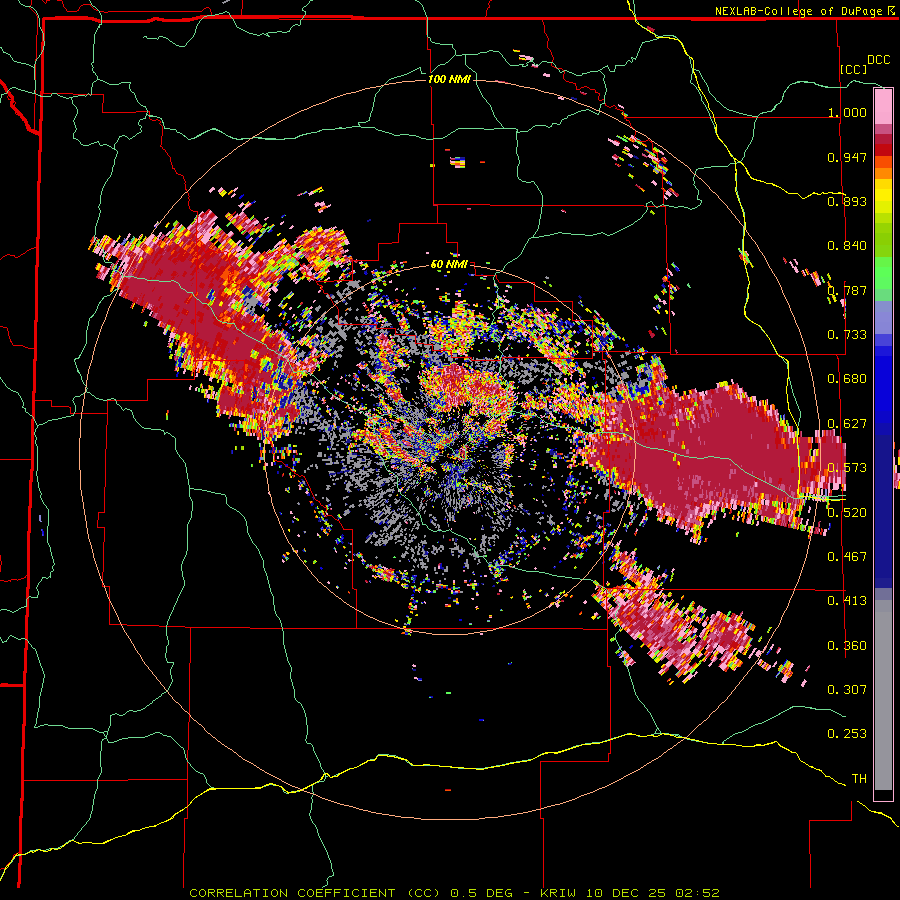This screenshot has height=900, width=900.
Task: Click the pink top segment of color bar
Action: point(883,106)
